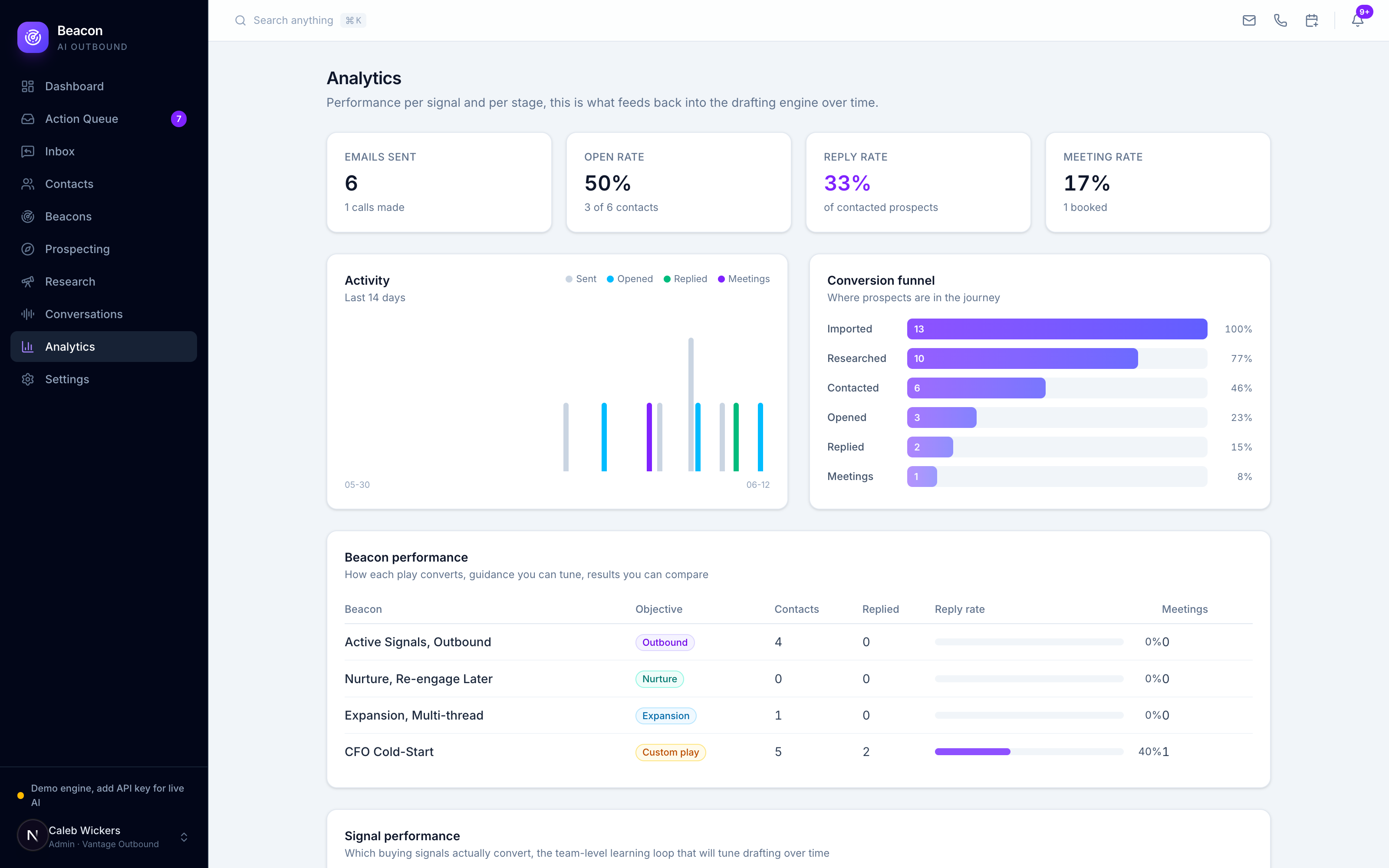Expand the Caleb Wickers account switcher
1389x868 pixels.
click(184, 837)
